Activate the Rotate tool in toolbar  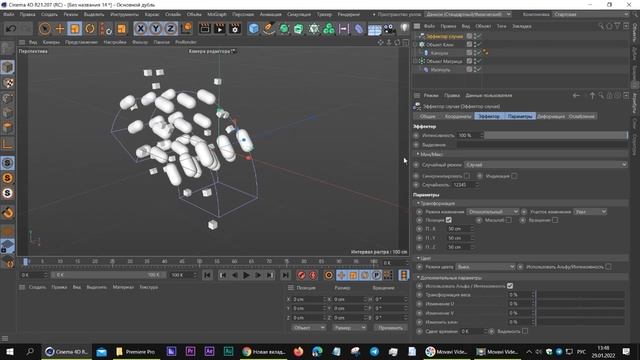tap(90, 29)
